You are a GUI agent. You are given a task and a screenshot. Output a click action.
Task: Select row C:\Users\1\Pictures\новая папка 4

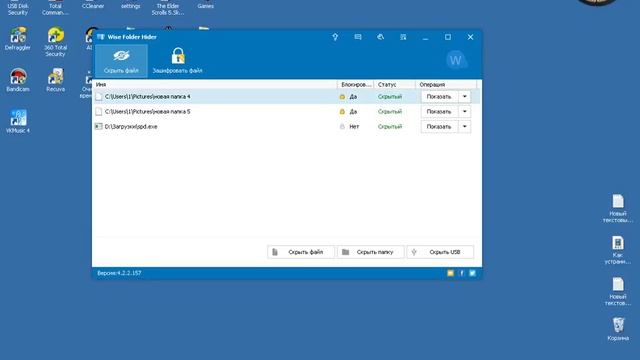pos(287,97)
